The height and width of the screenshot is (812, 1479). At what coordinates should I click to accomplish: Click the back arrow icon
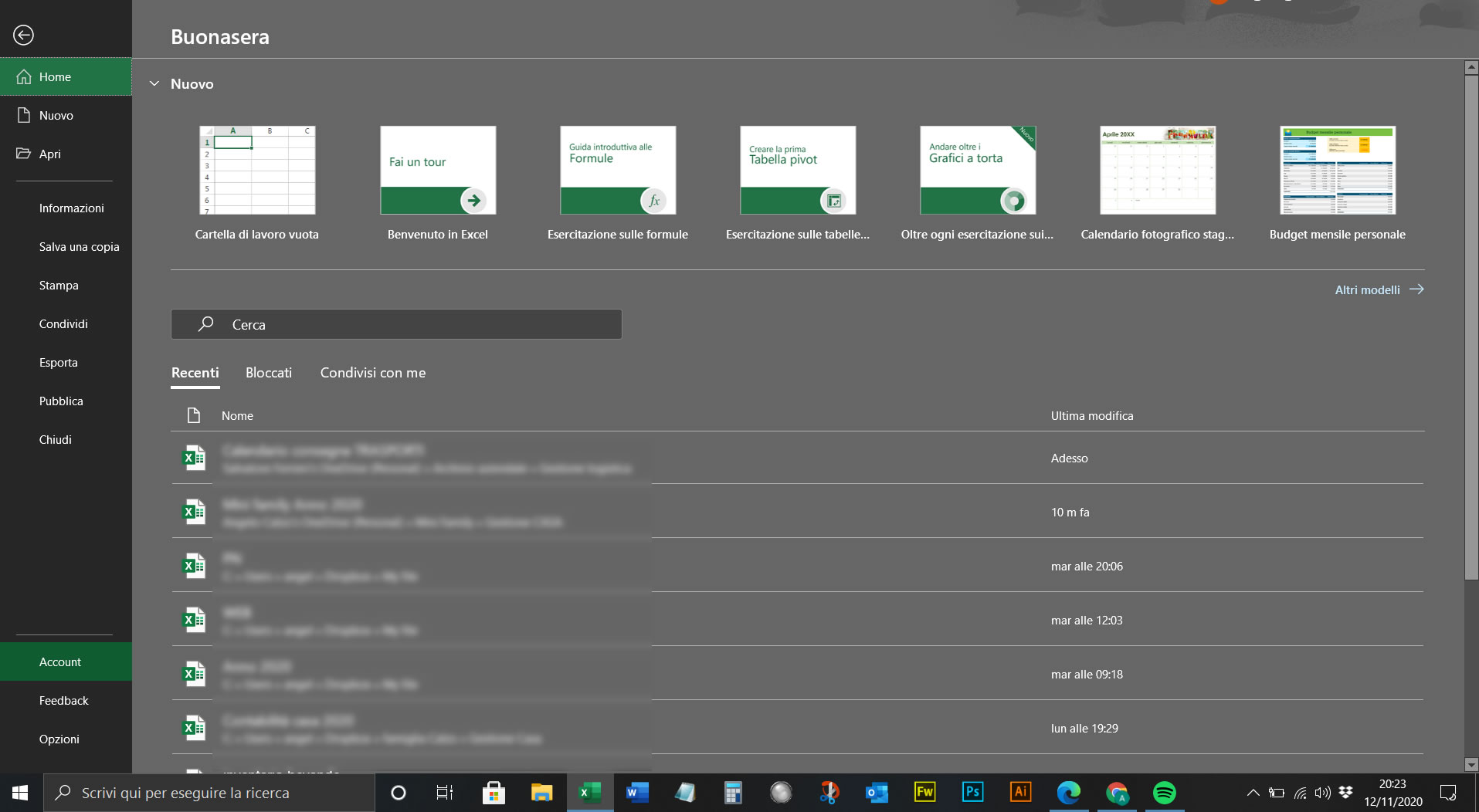23,35
